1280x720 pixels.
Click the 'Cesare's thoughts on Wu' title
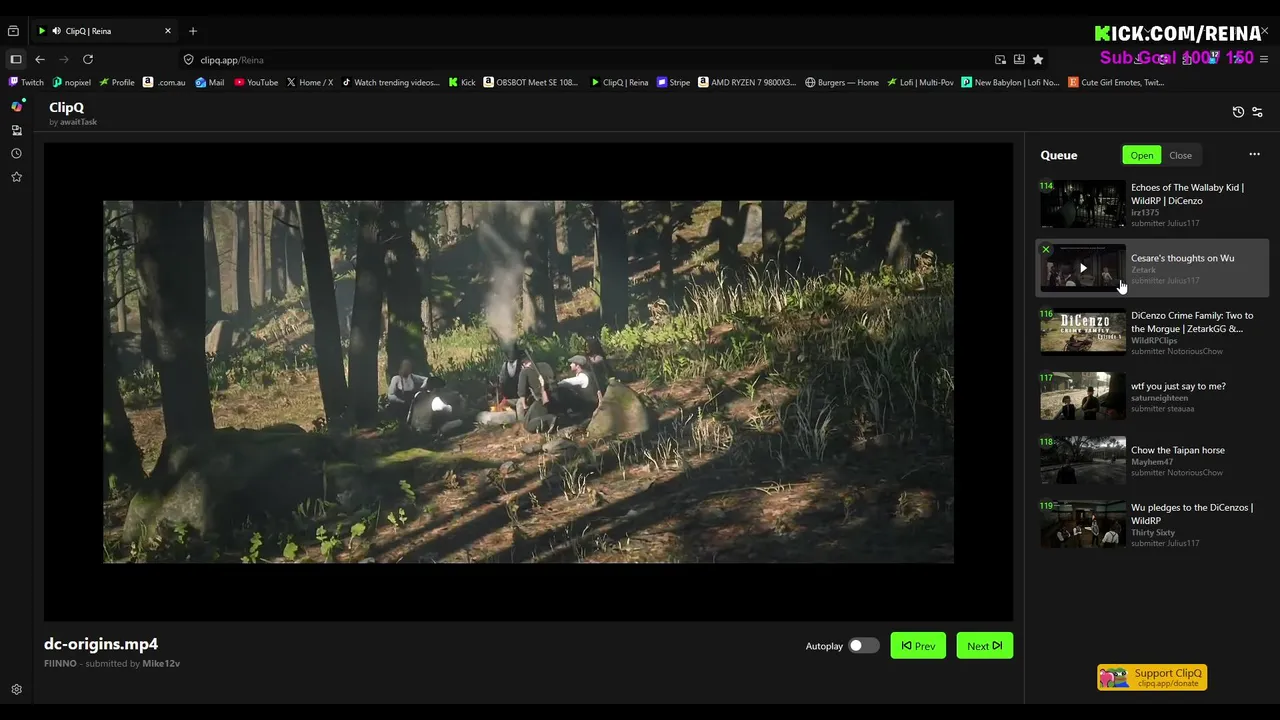pyautogui.click(x=1182, y=258)
